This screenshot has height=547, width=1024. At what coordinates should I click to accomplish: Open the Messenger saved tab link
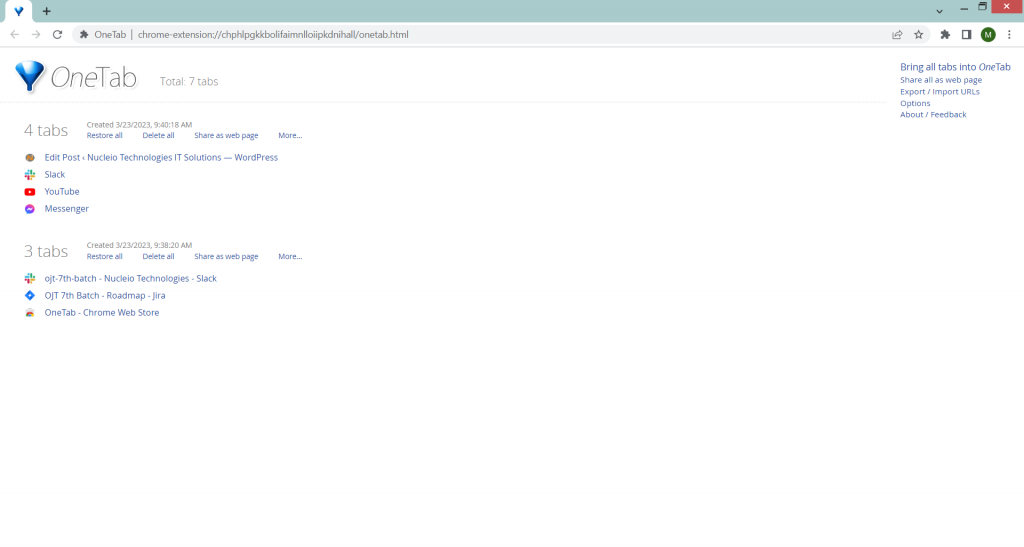click(x=67, y=209)
